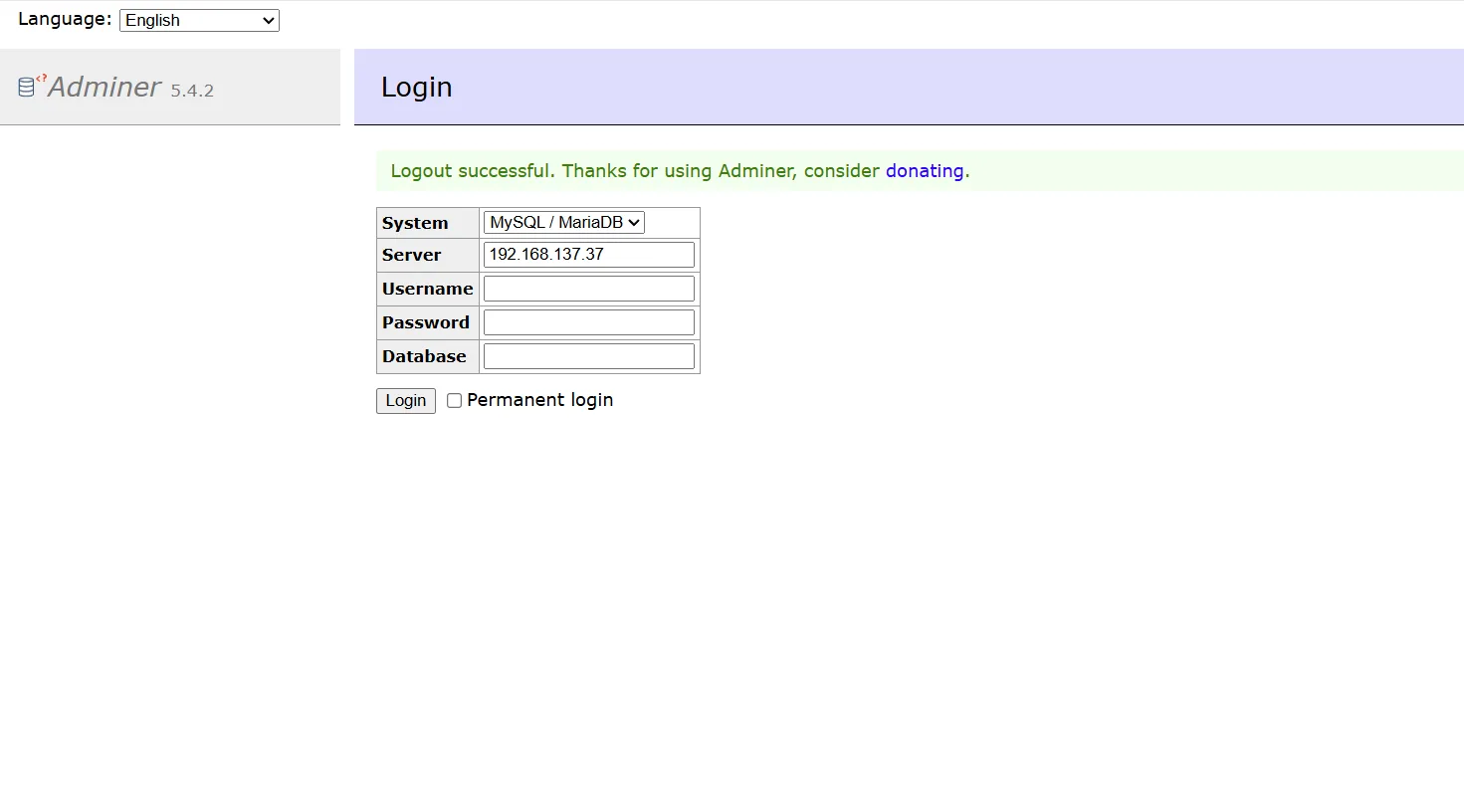Focus the Password input field
Screen dimensions: 1464x812
(589, 322)
